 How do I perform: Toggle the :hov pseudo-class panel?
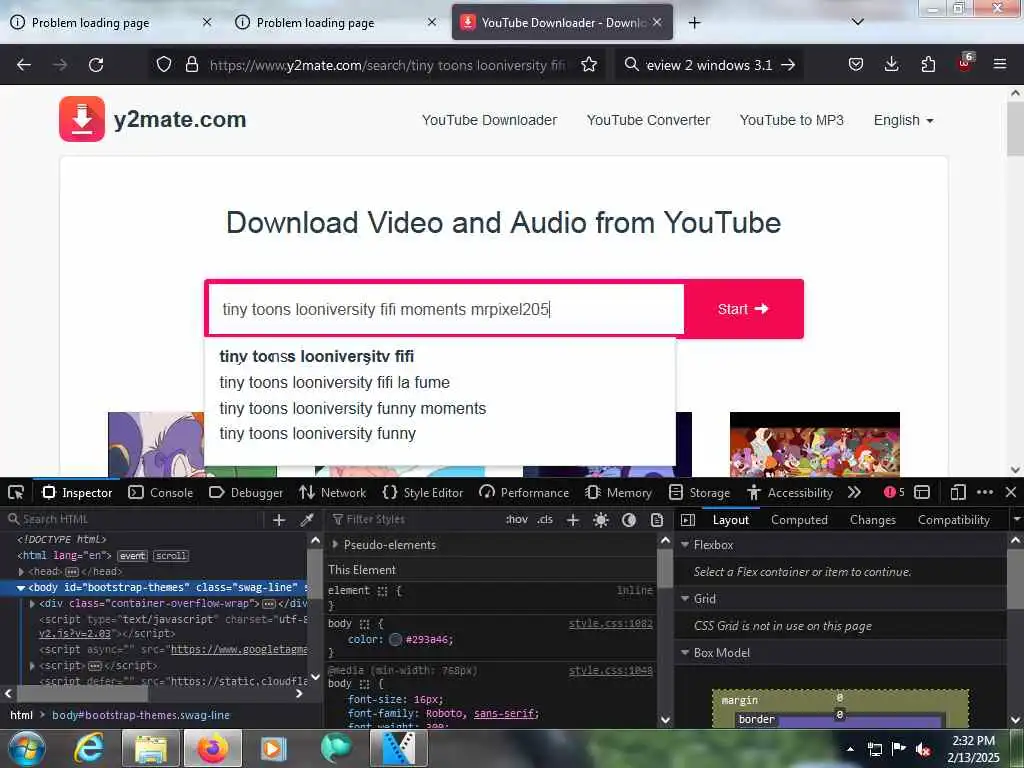(x=517, y=520)
